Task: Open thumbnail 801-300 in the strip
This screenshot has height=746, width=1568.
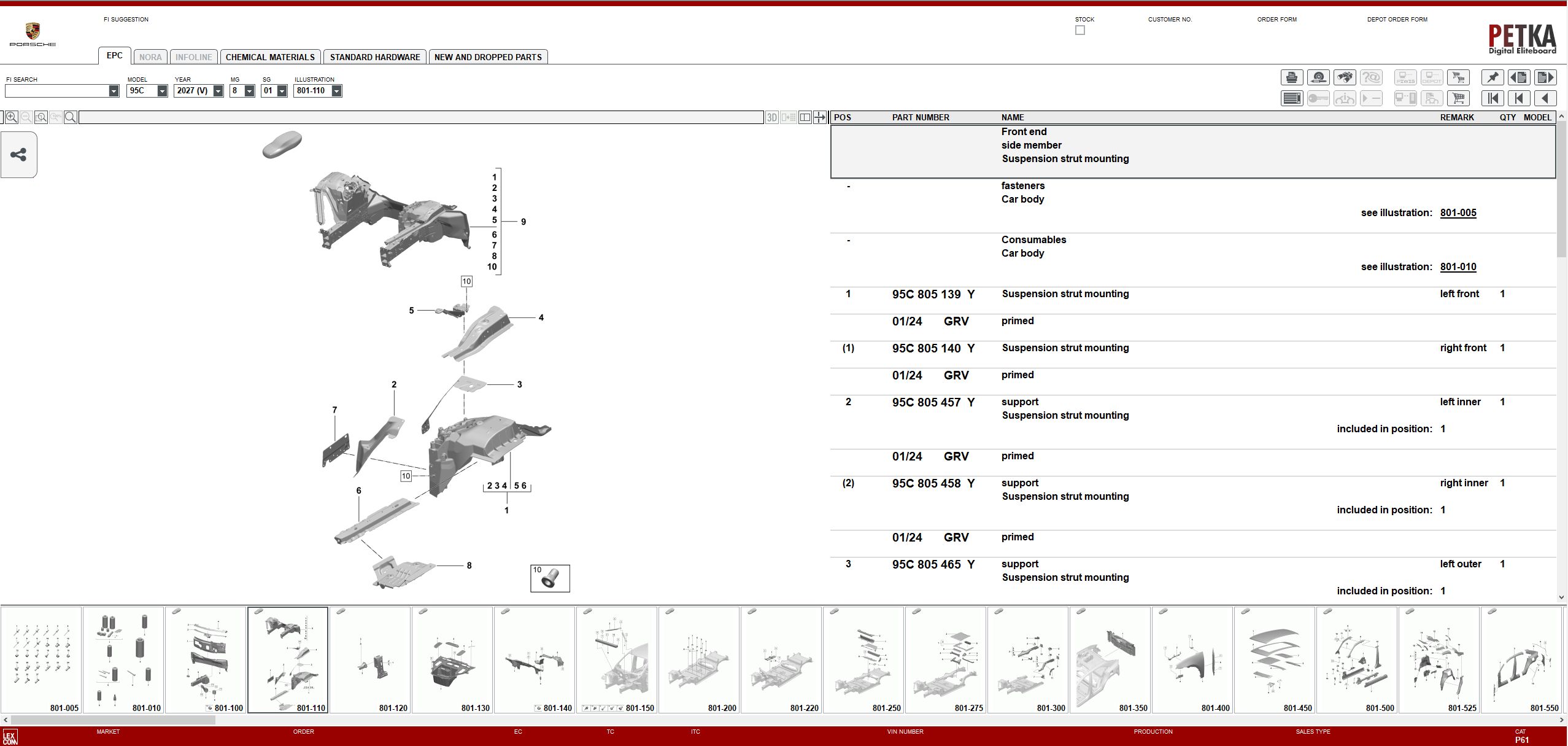Action: coord(1028,660)
